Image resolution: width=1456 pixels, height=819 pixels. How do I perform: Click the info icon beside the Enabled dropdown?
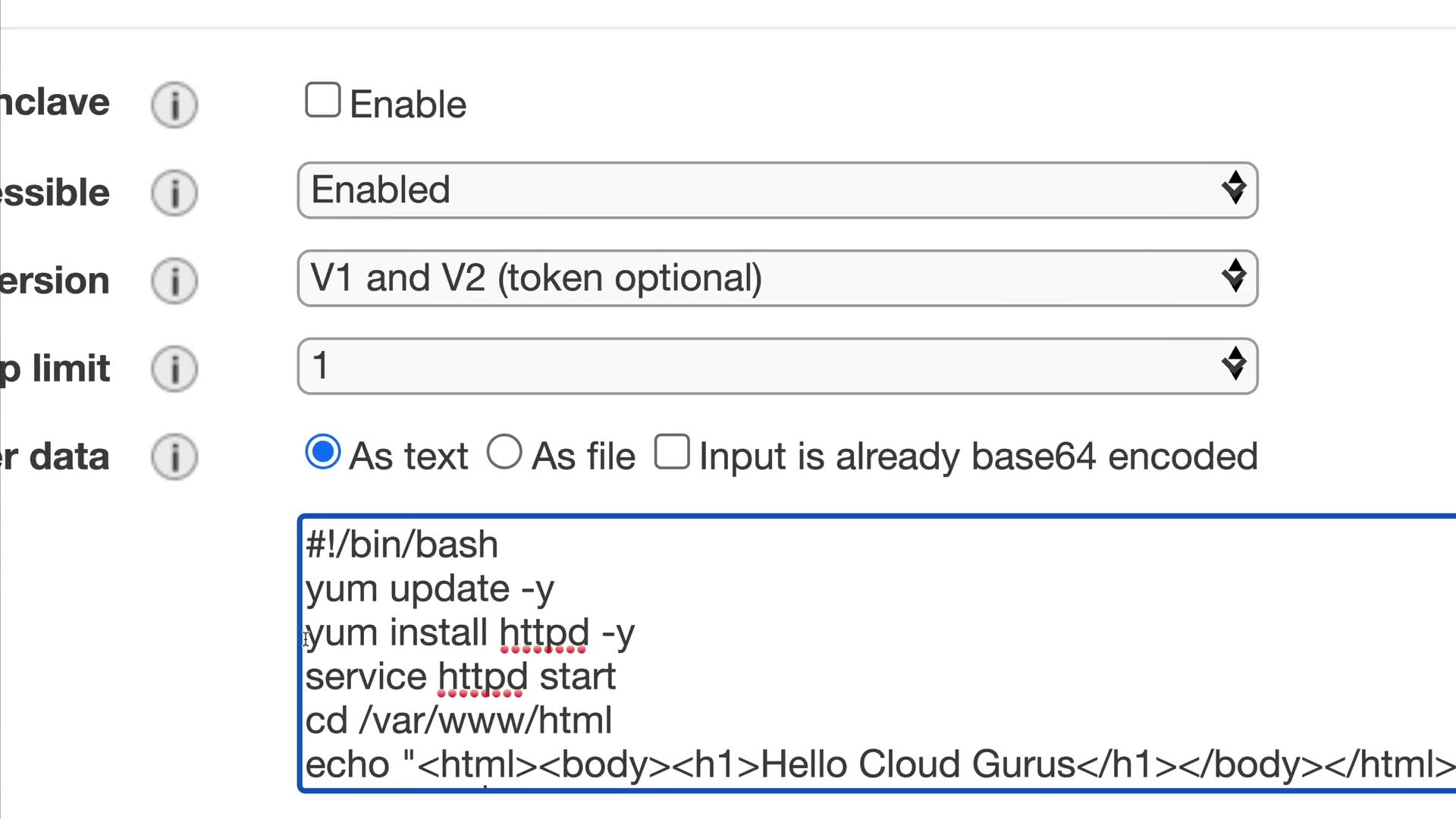pos(174,193)
